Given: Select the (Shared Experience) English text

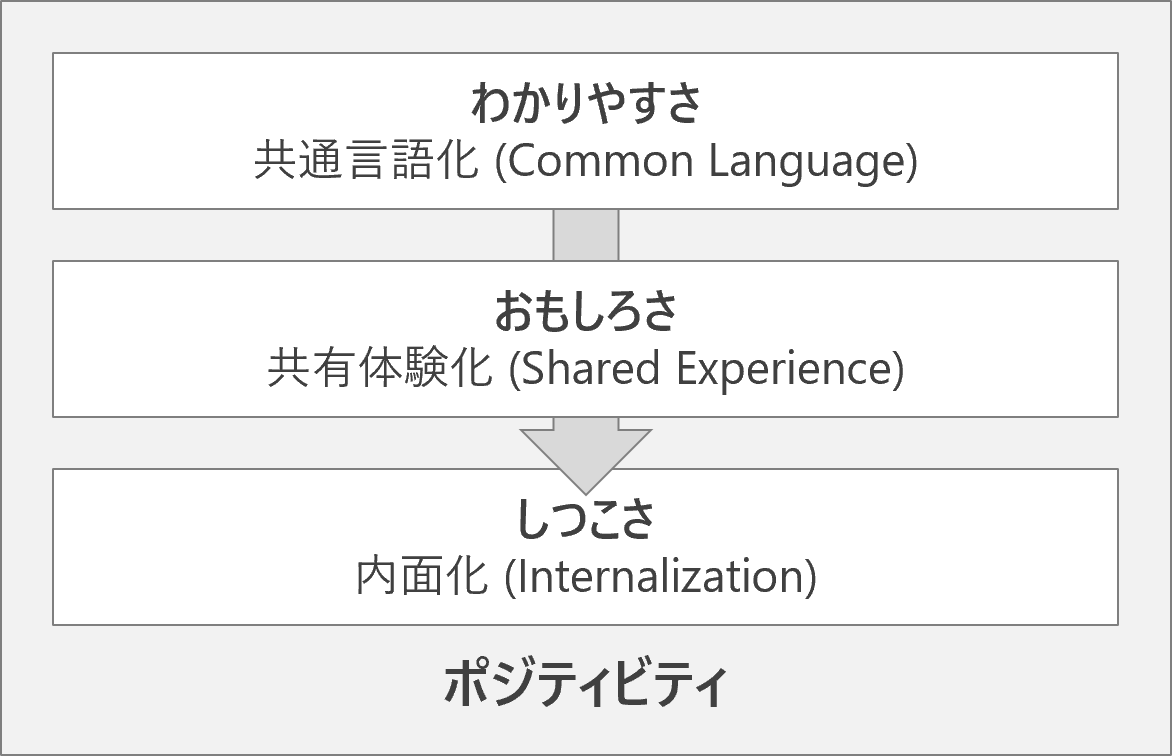Looking at the screenshot, I should pos(706,370).
